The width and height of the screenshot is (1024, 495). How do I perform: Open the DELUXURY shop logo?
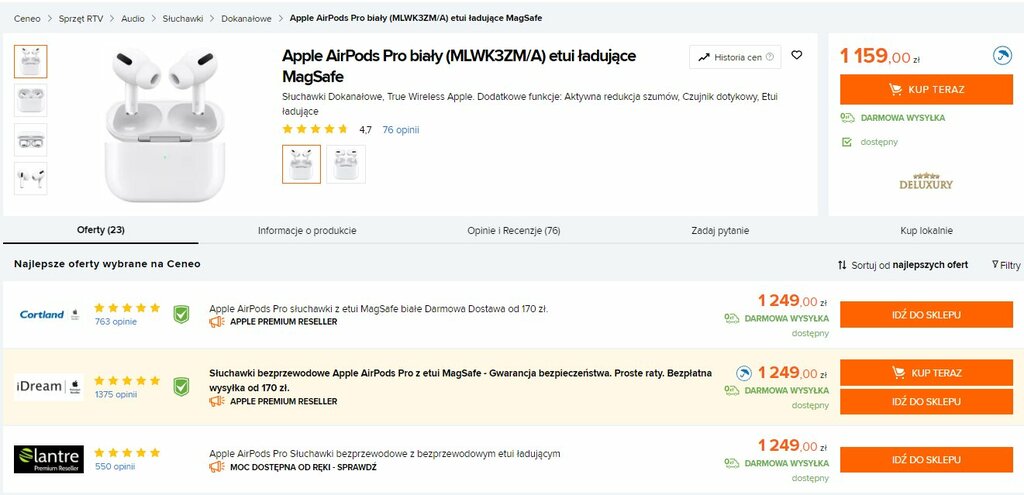(x=926, y=181)
